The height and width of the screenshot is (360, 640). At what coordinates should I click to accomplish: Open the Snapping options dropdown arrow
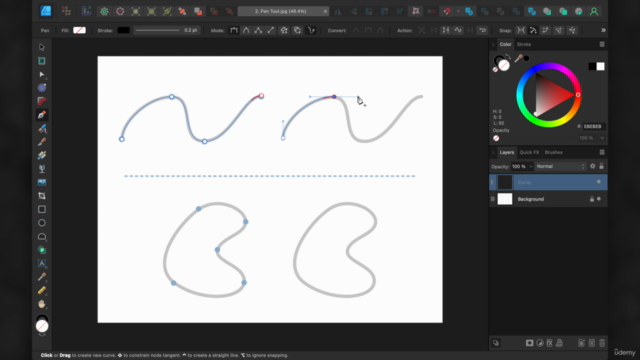458,11
